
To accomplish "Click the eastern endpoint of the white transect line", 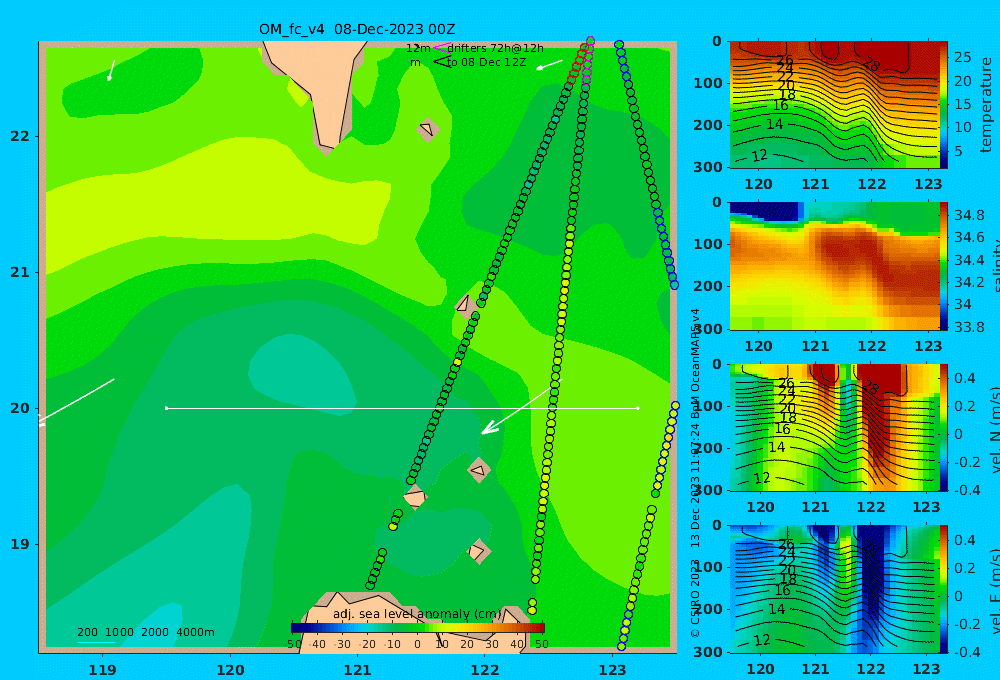I will (x=638, y=408).
